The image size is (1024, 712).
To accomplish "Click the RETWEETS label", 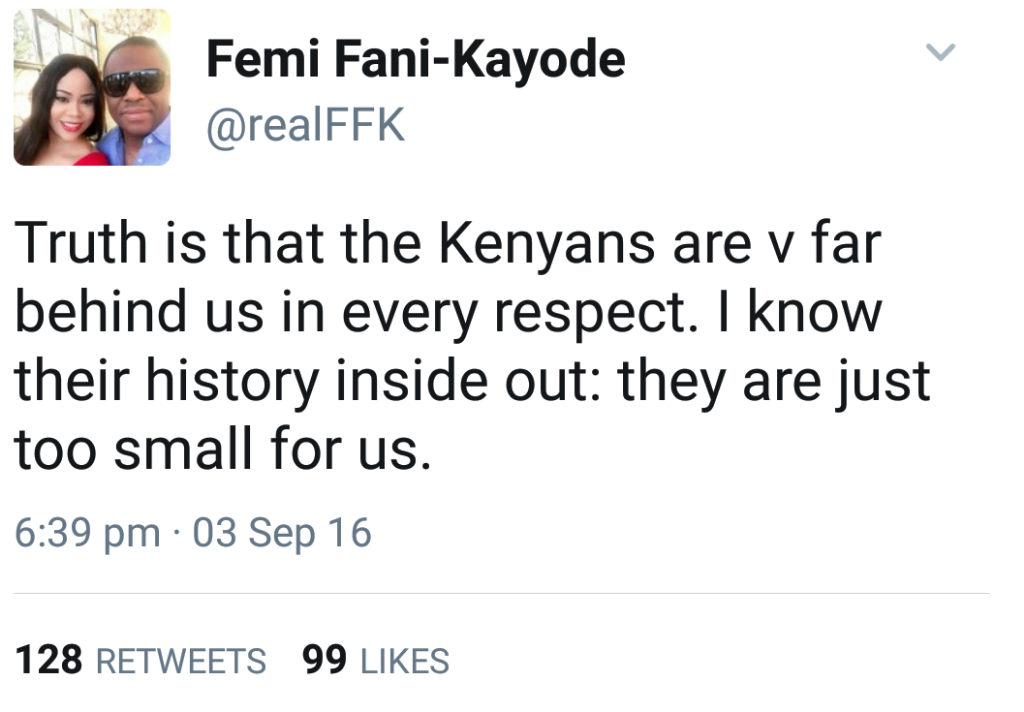I will pos(181,661).
